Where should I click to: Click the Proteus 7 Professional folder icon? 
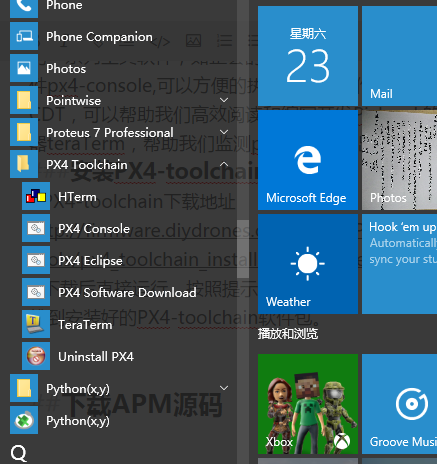24,132
